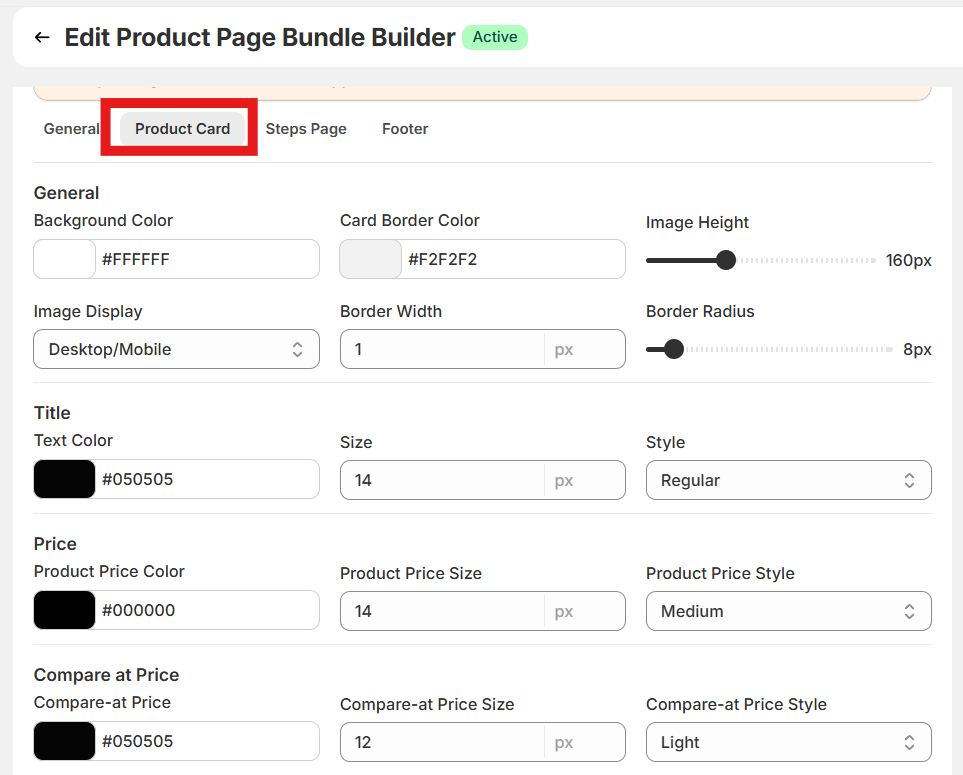Viewport: 963px width, 775px height.
Task: Open the Title Style dropdown
Action: tap(788, 480)
